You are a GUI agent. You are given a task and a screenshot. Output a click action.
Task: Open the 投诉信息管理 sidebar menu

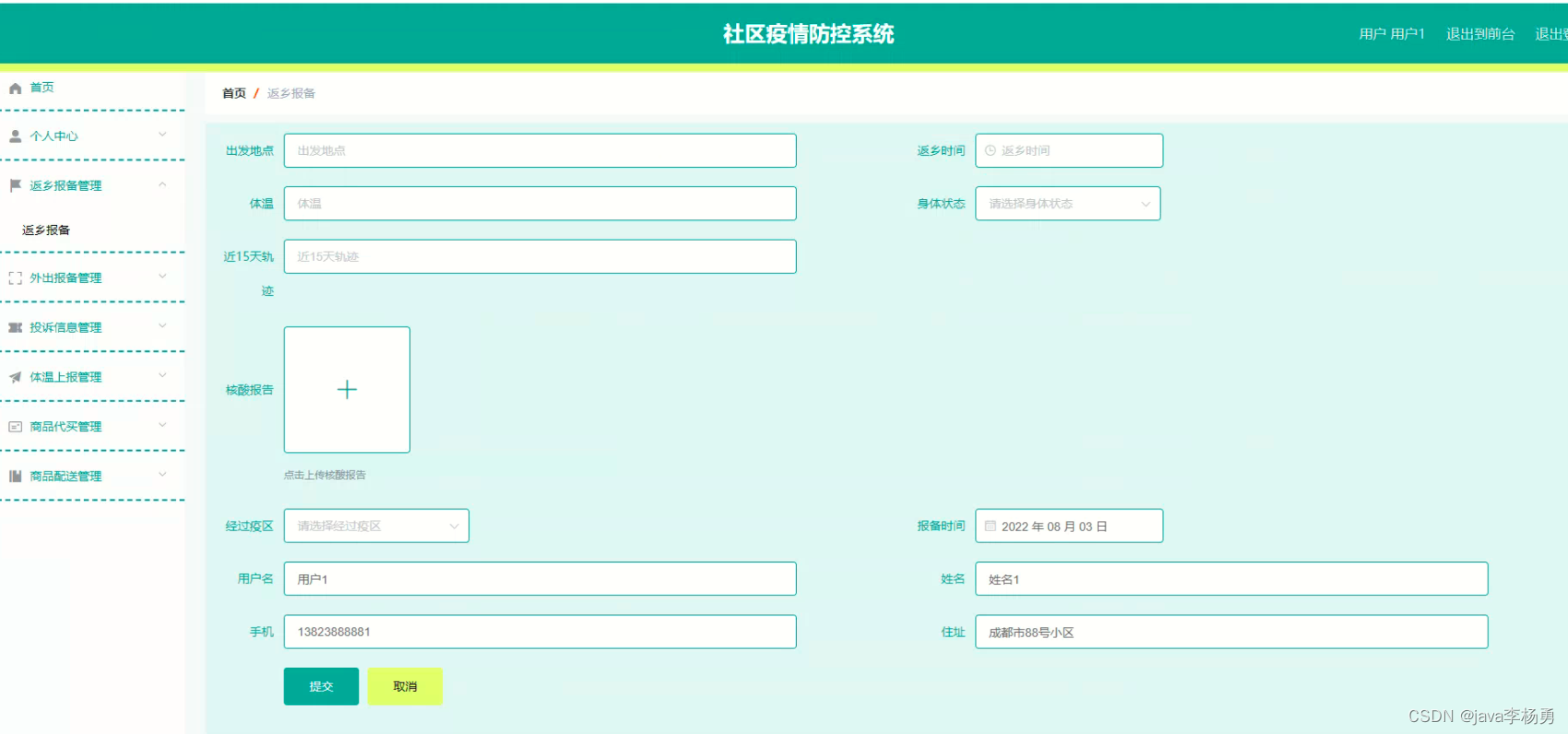click(x=92, y=327)
